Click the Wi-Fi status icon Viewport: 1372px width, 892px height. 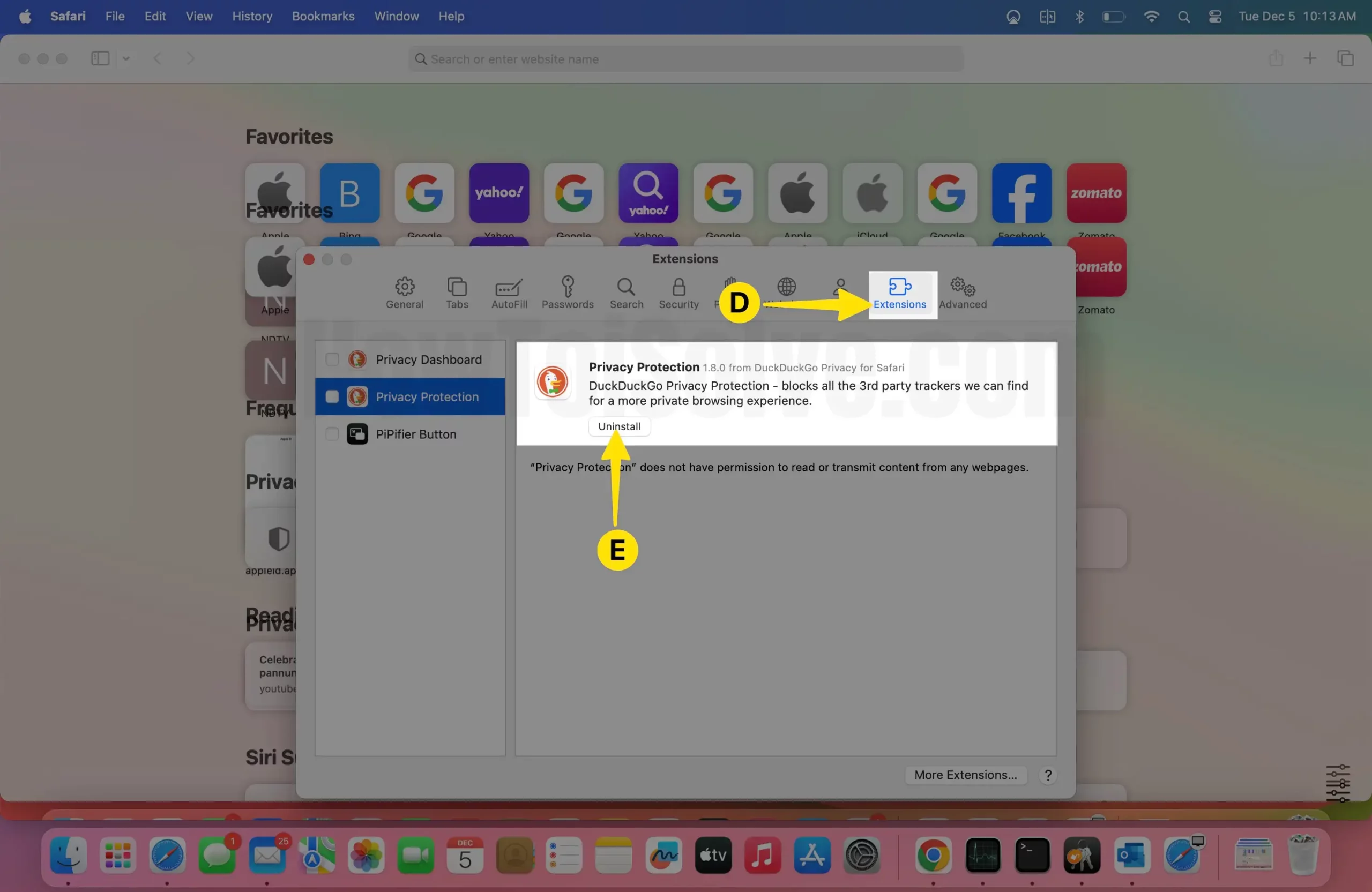point(1151,16)
